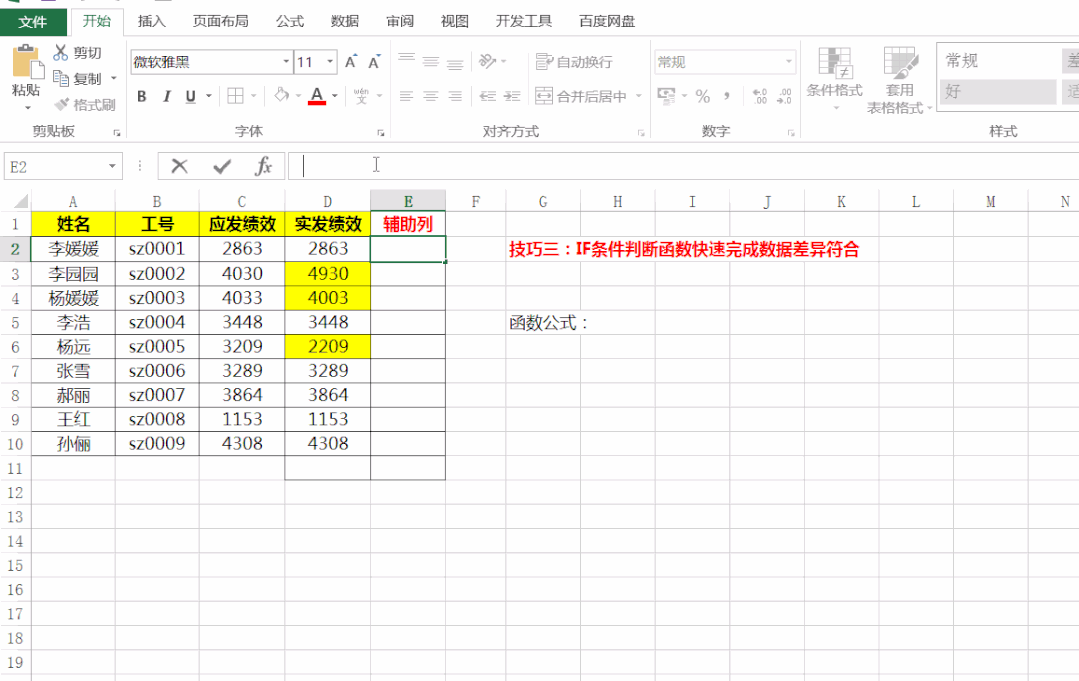
Task: Open 条件格式 conditional formatting
Action: [835, 79]
